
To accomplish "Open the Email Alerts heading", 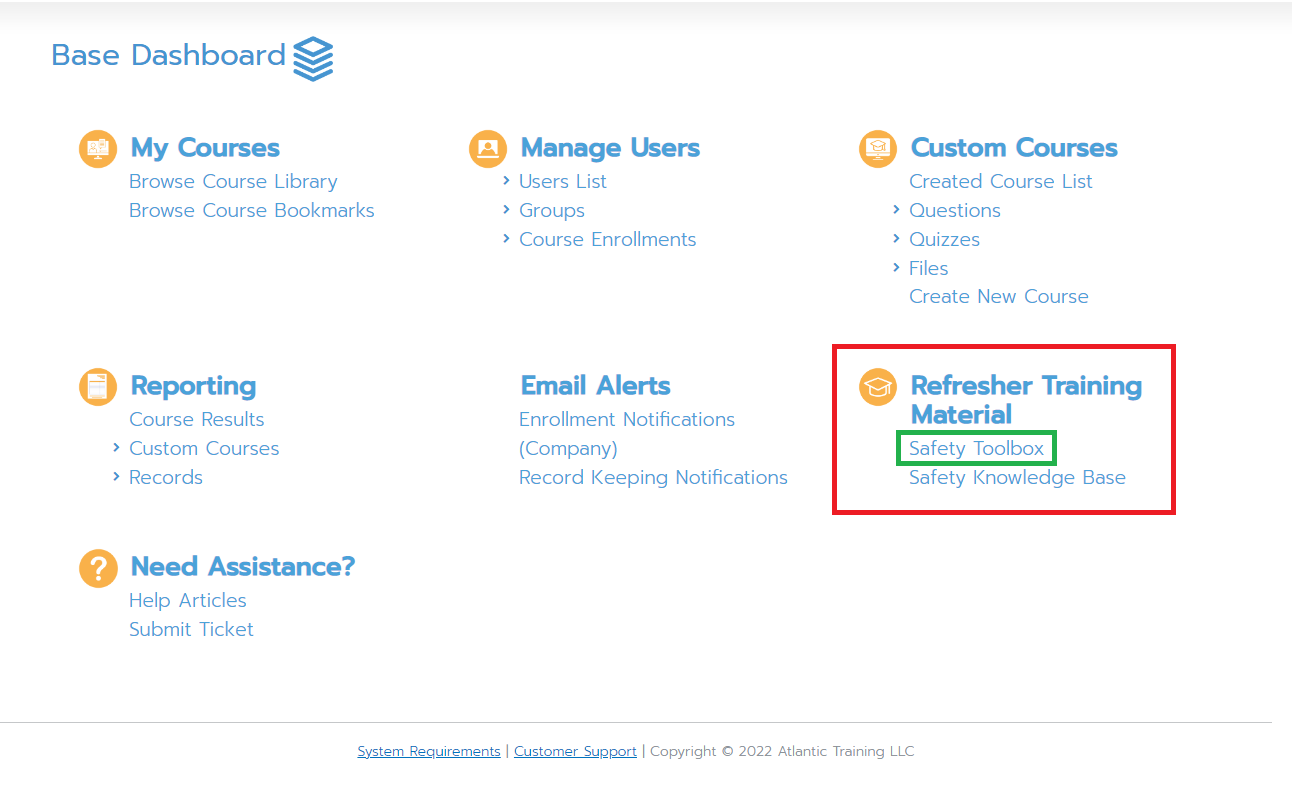I will coord(596,386).
